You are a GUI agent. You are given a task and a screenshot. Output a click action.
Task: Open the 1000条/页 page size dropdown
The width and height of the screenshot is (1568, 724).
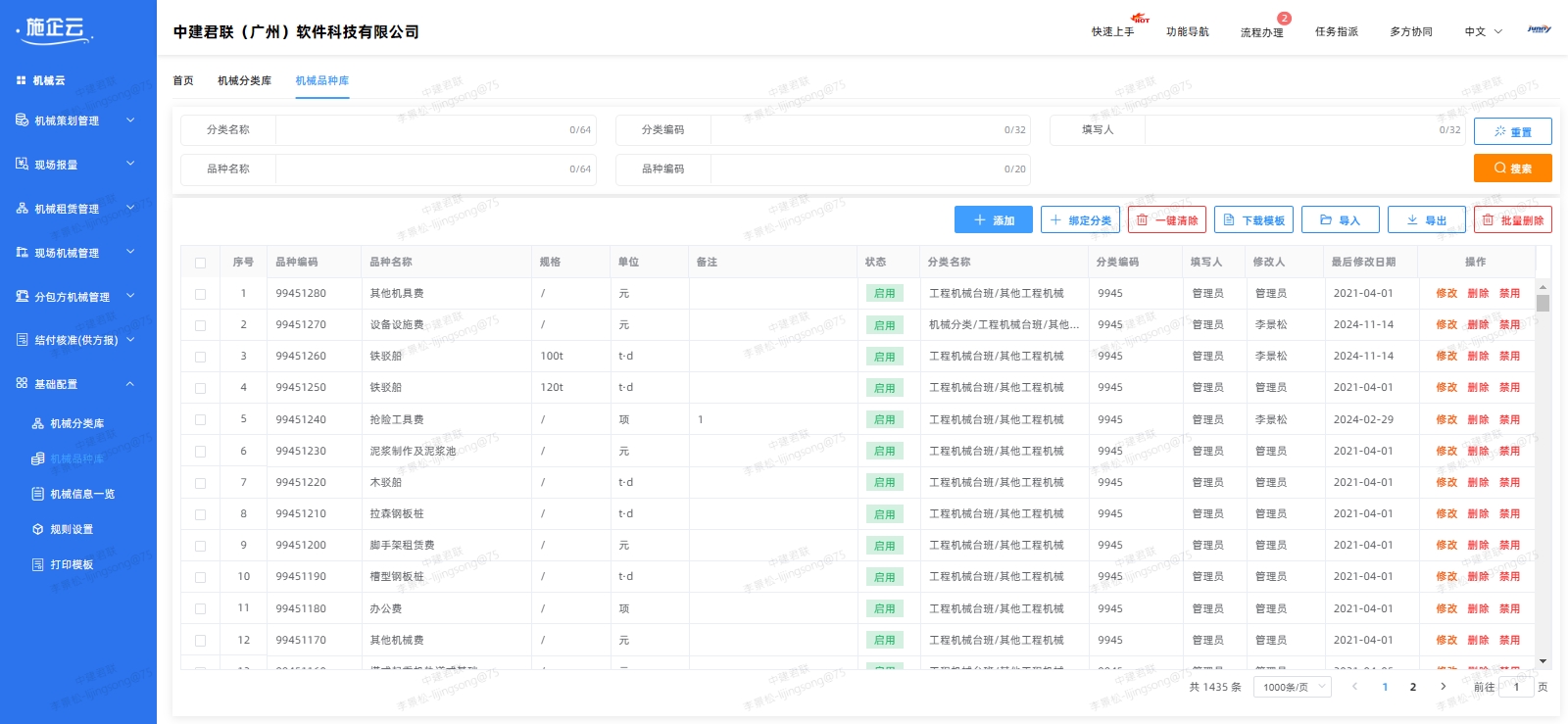(1294, 687)
